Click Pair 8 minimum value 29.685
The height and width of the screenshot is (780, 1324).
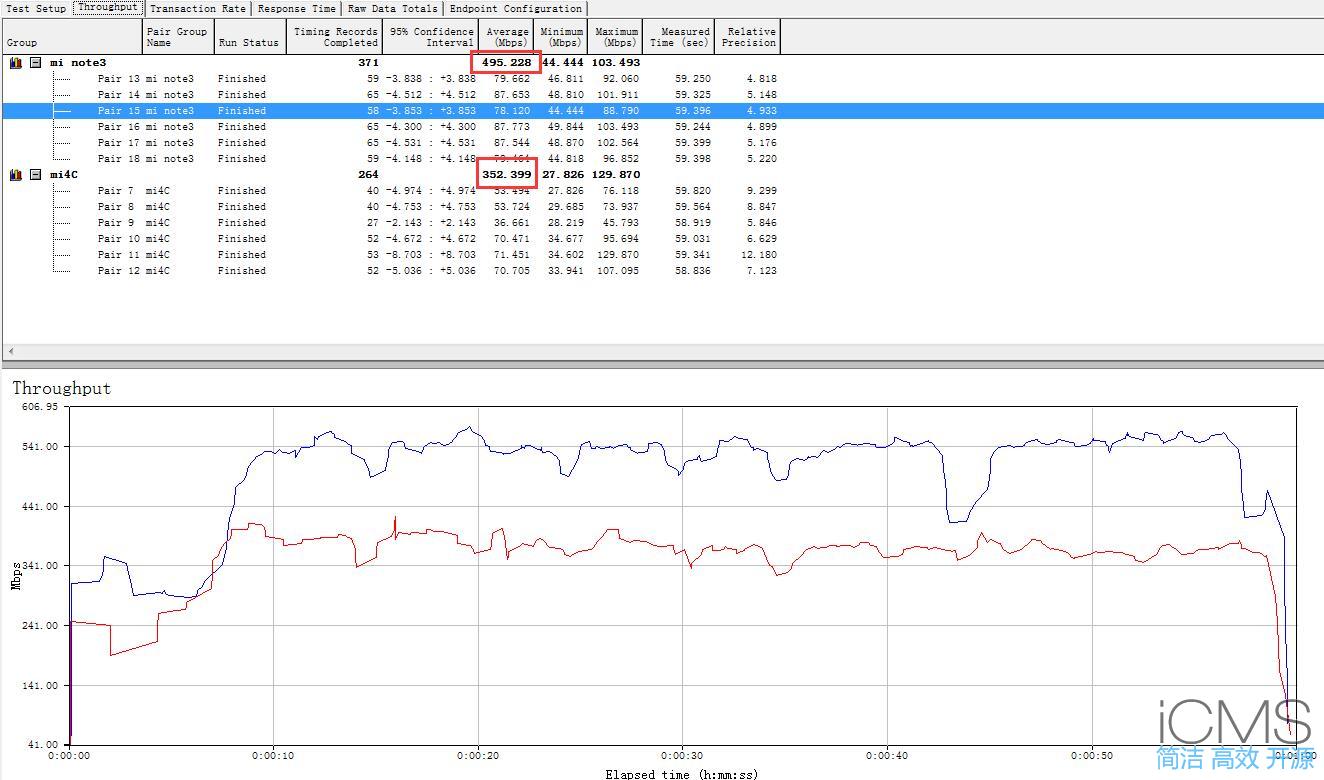(x=565, y=207)
